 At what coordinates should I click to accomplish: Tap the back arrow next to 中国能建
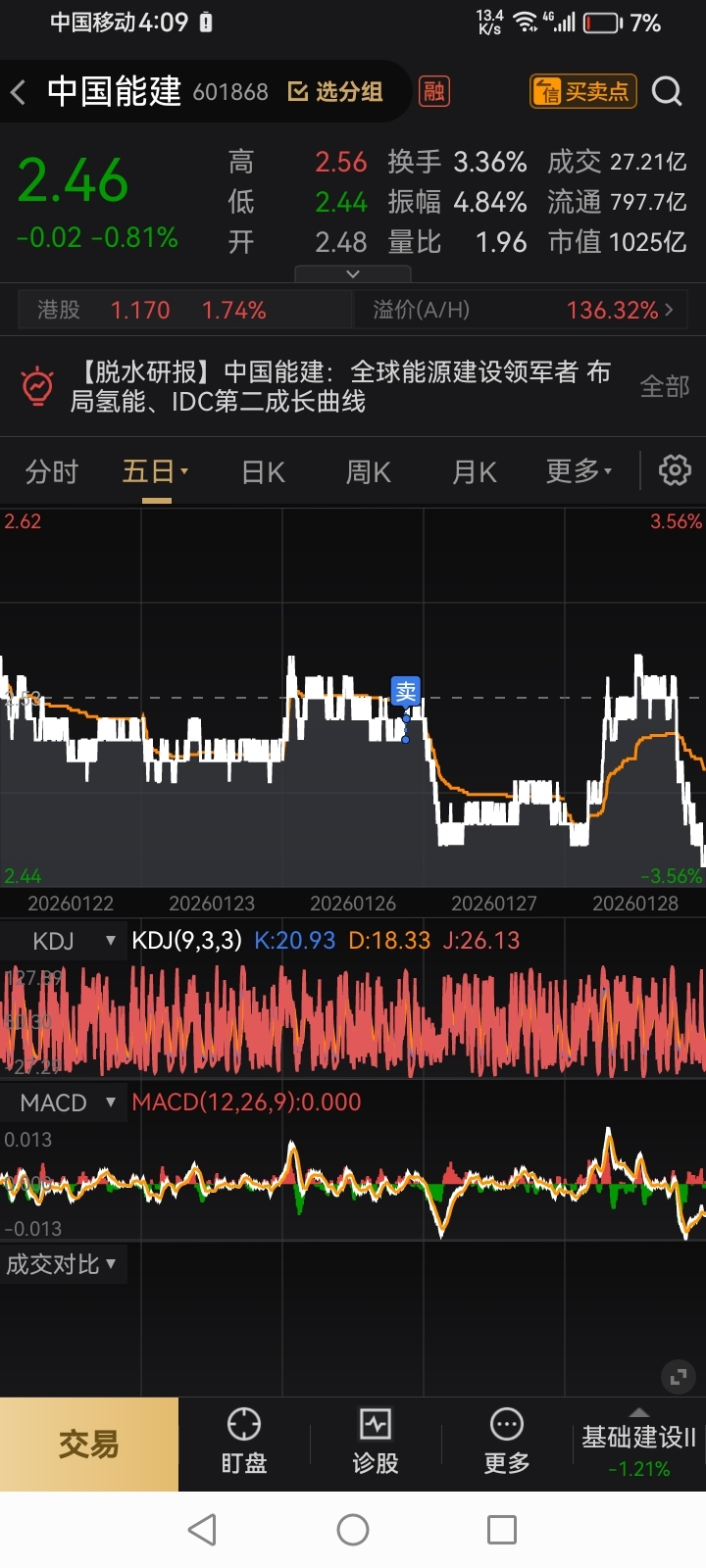pos(18,93)
